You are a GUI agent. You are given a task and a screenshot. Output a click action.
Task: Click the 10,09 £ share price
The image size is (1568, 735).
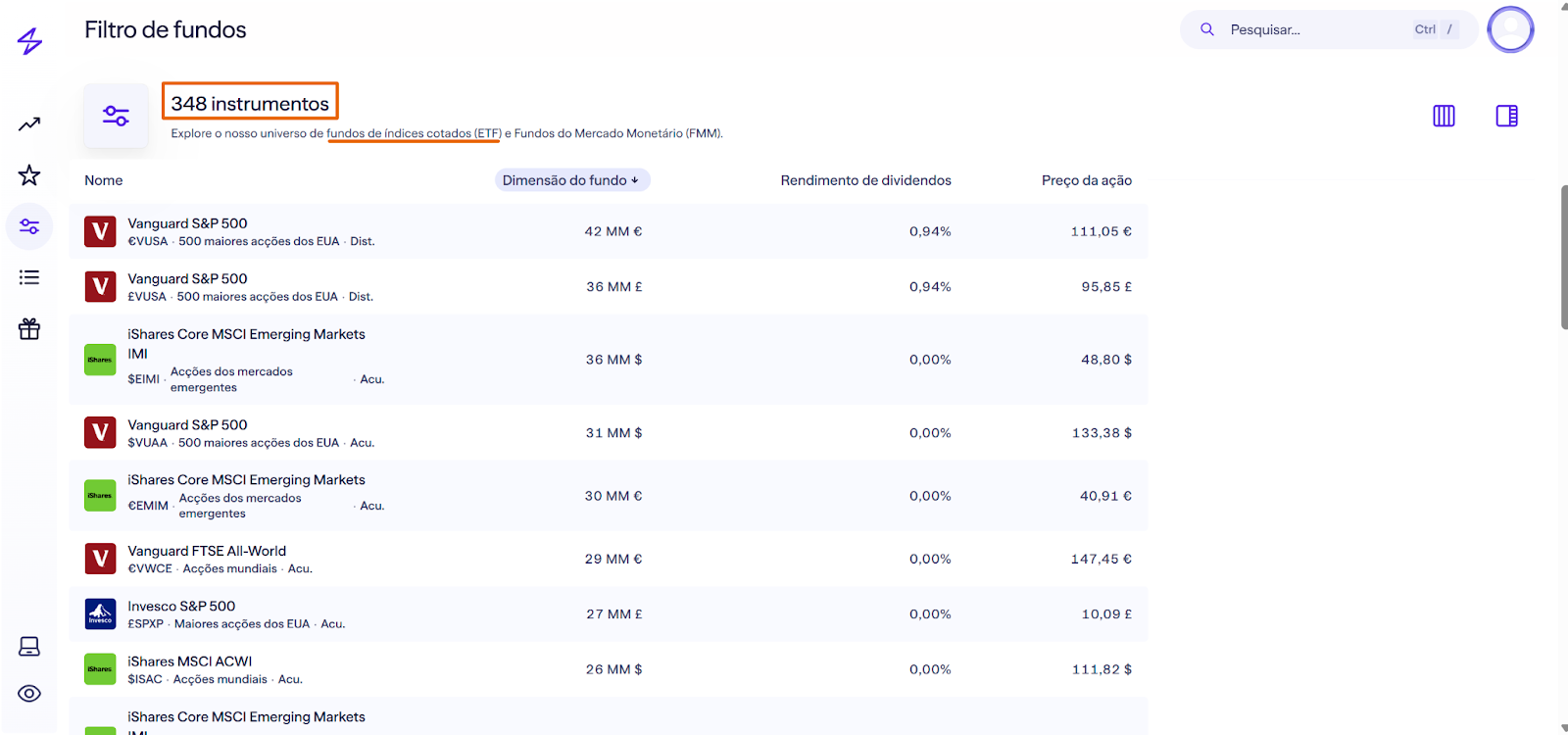[1106, 614]
